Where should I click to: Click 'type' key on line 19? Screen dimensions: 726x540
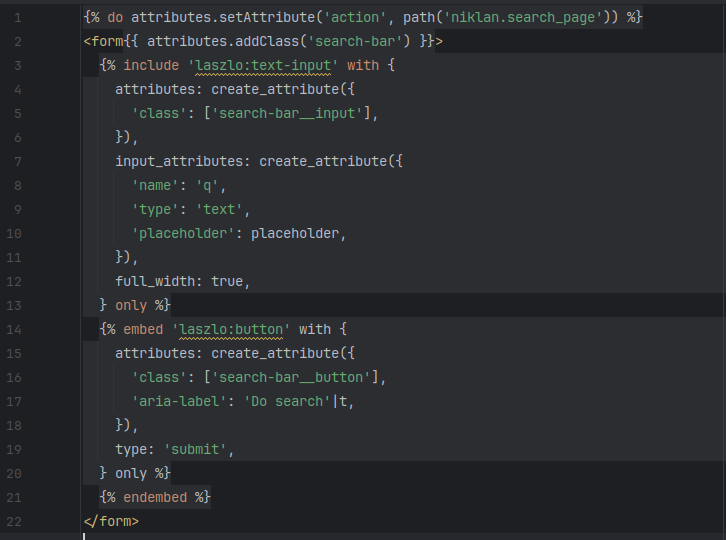pos(131,449)
